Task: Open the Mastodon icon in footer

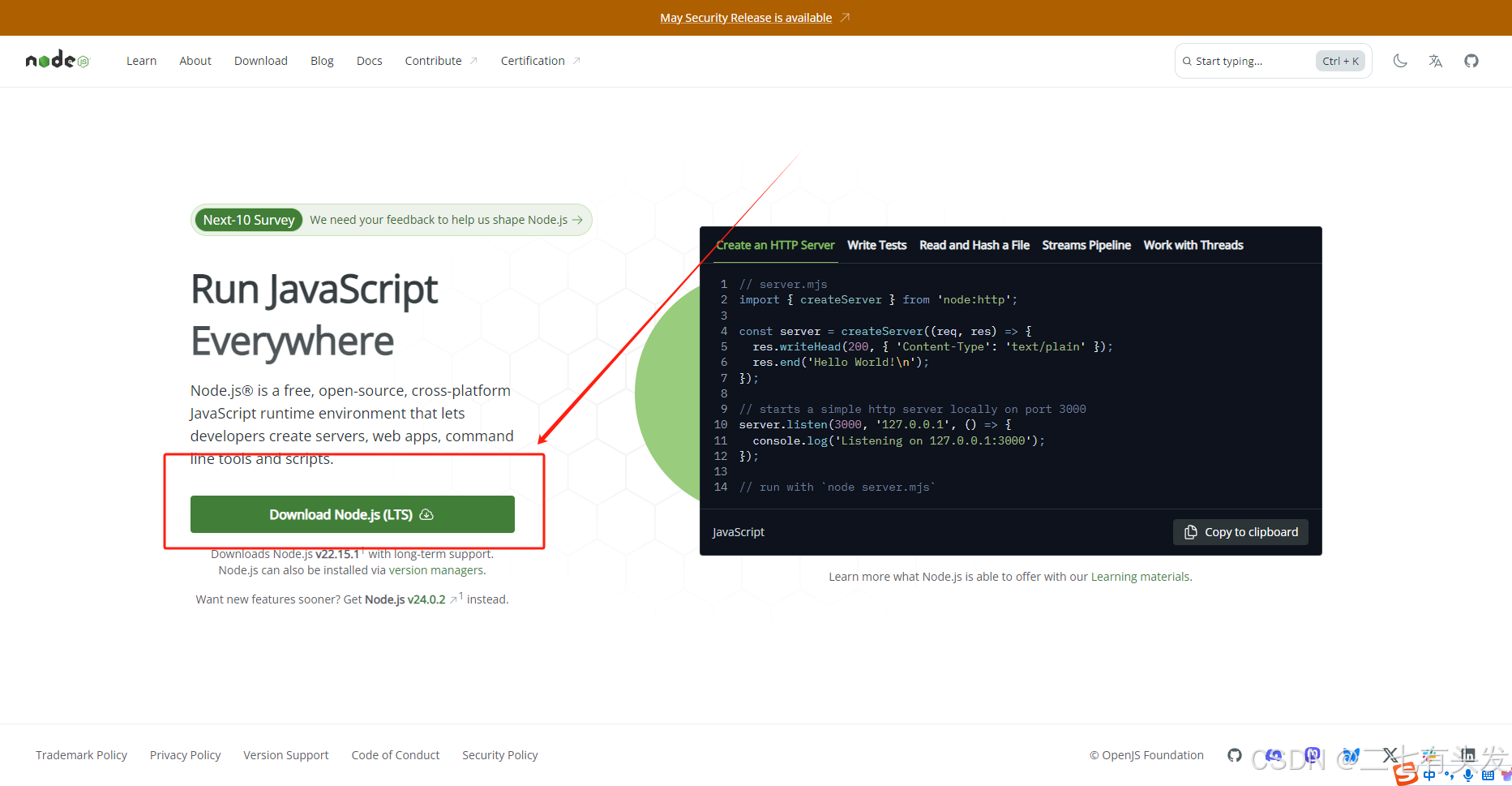Action: (1313, 755)
